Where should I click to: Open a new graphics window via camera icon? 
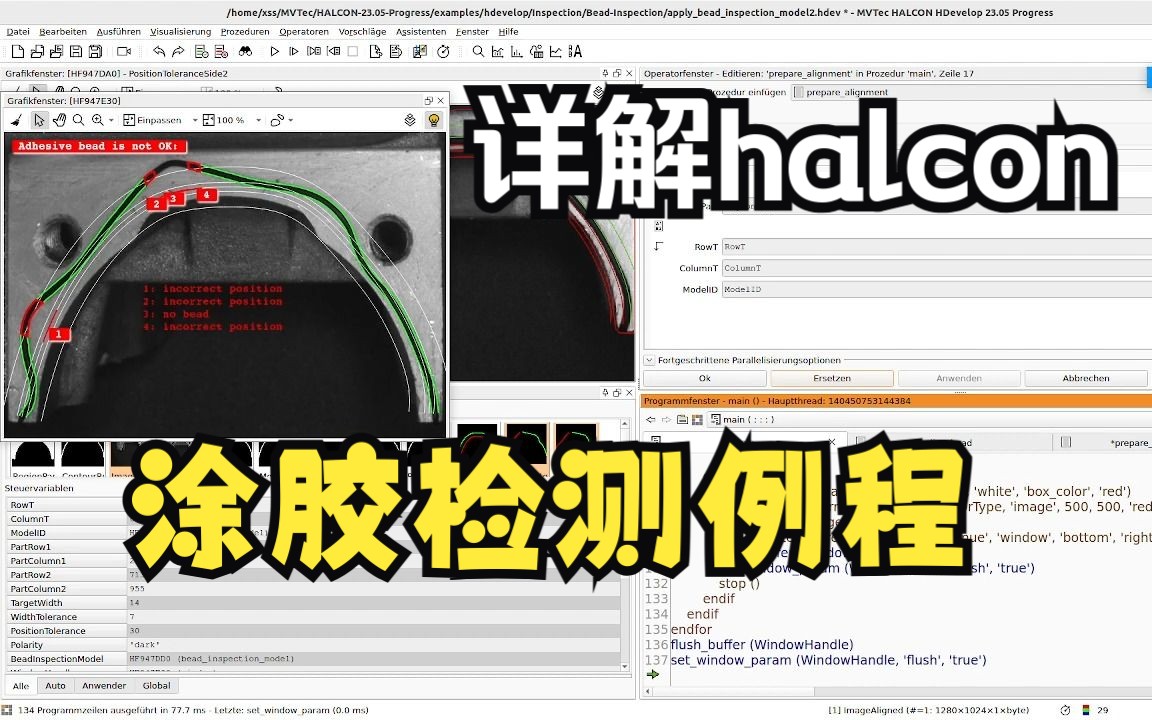coord(124,51)
